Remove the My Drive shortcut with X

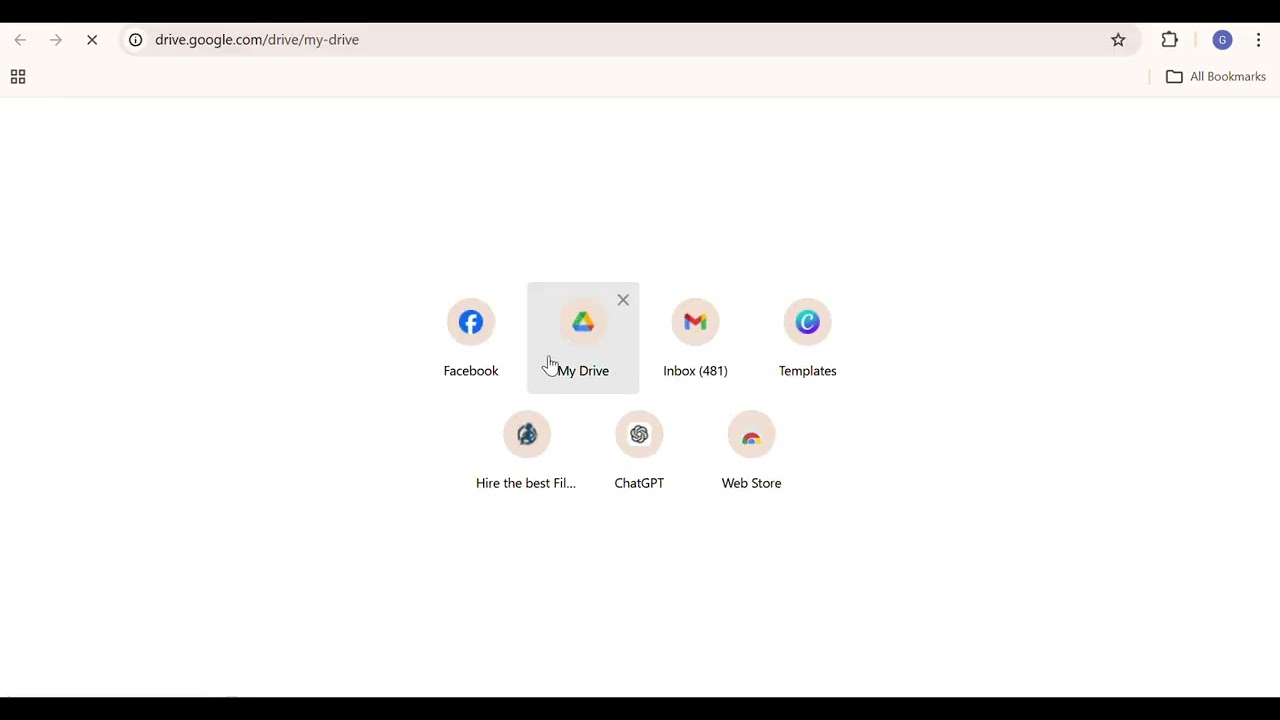point(623,300)
